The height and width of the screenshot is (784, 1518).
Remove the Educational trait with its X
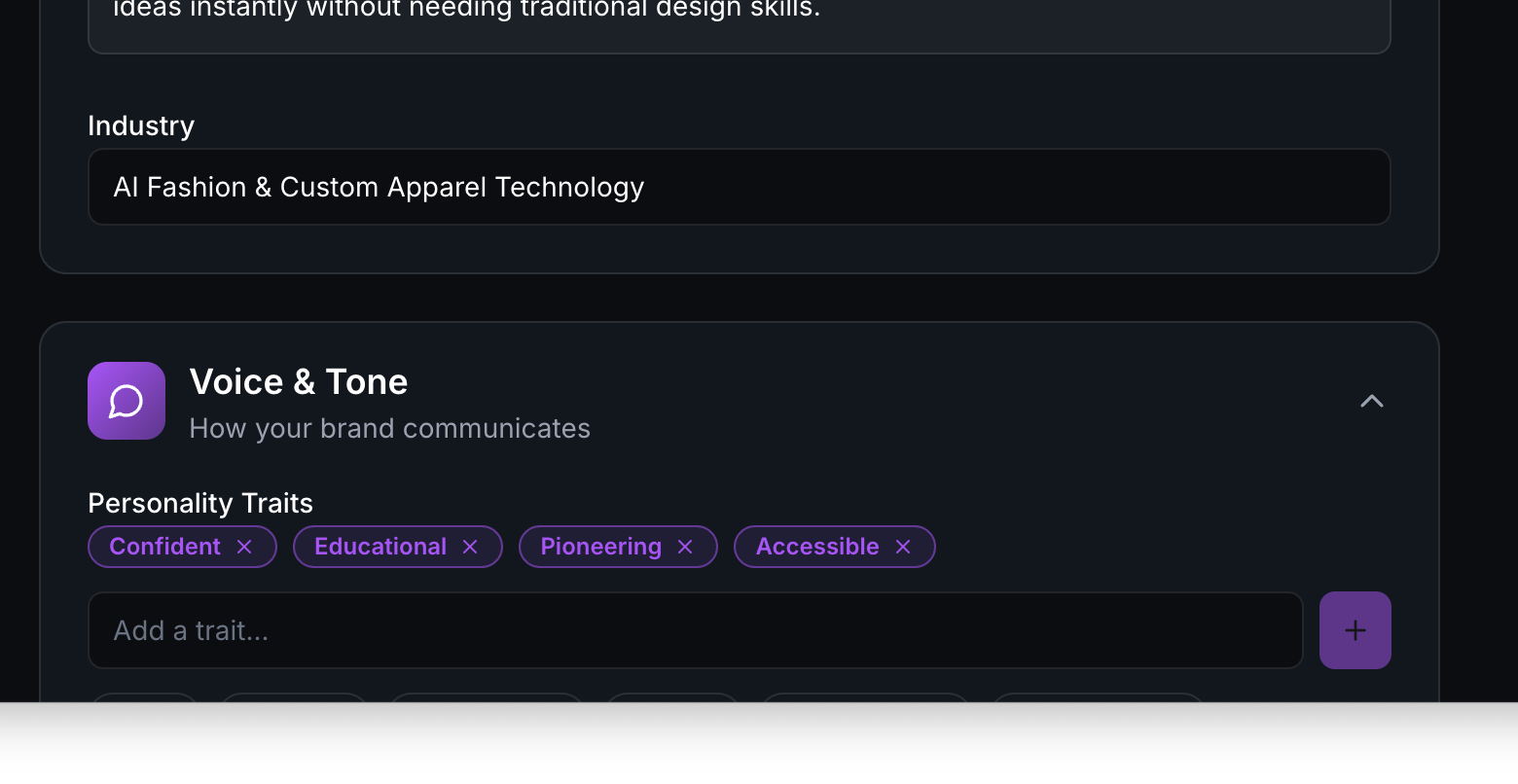click(470, 548)
